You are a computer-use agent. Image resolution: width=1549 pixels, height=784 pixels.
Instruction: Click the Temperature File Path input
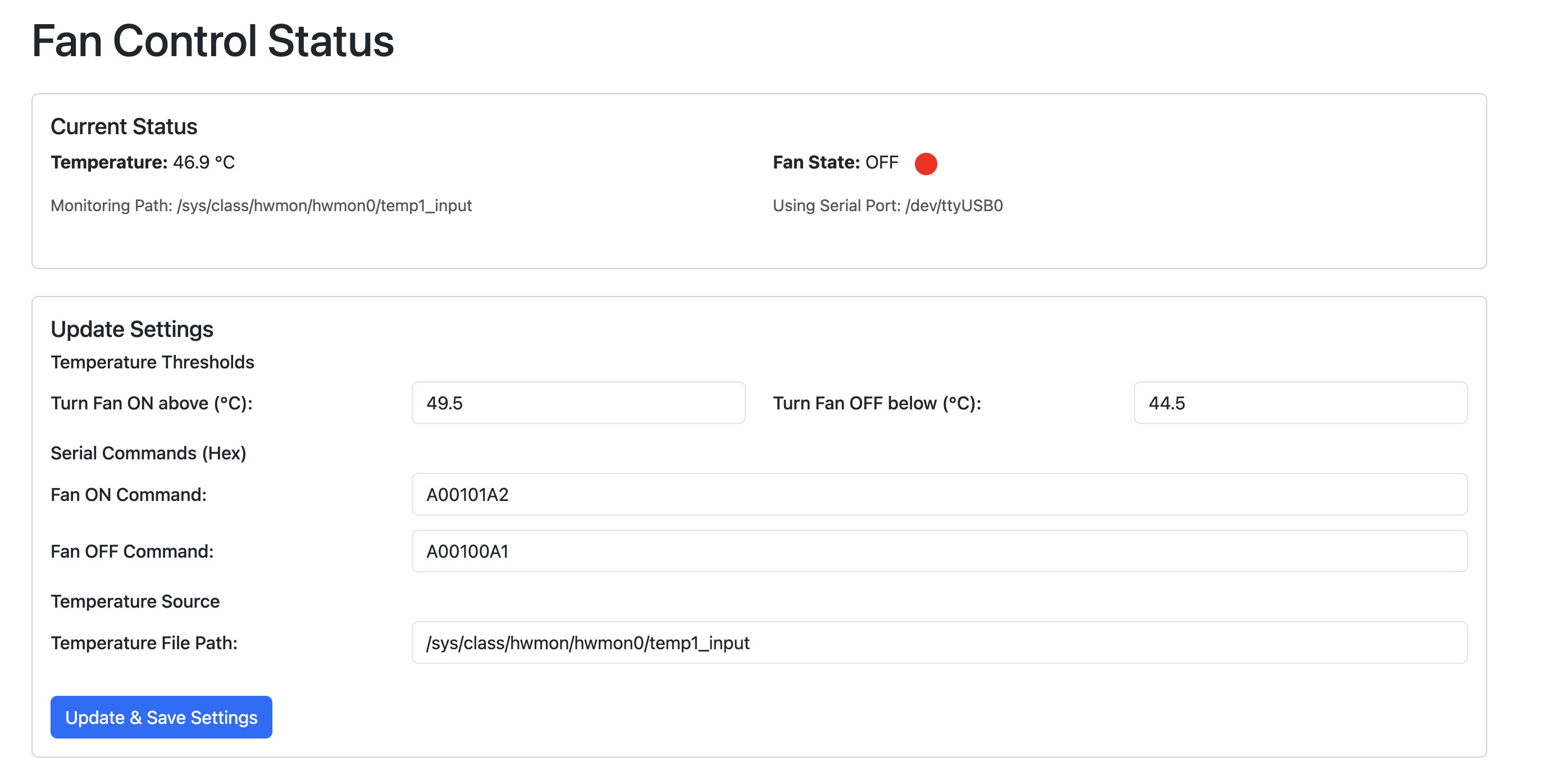click(x=938, y=642)
